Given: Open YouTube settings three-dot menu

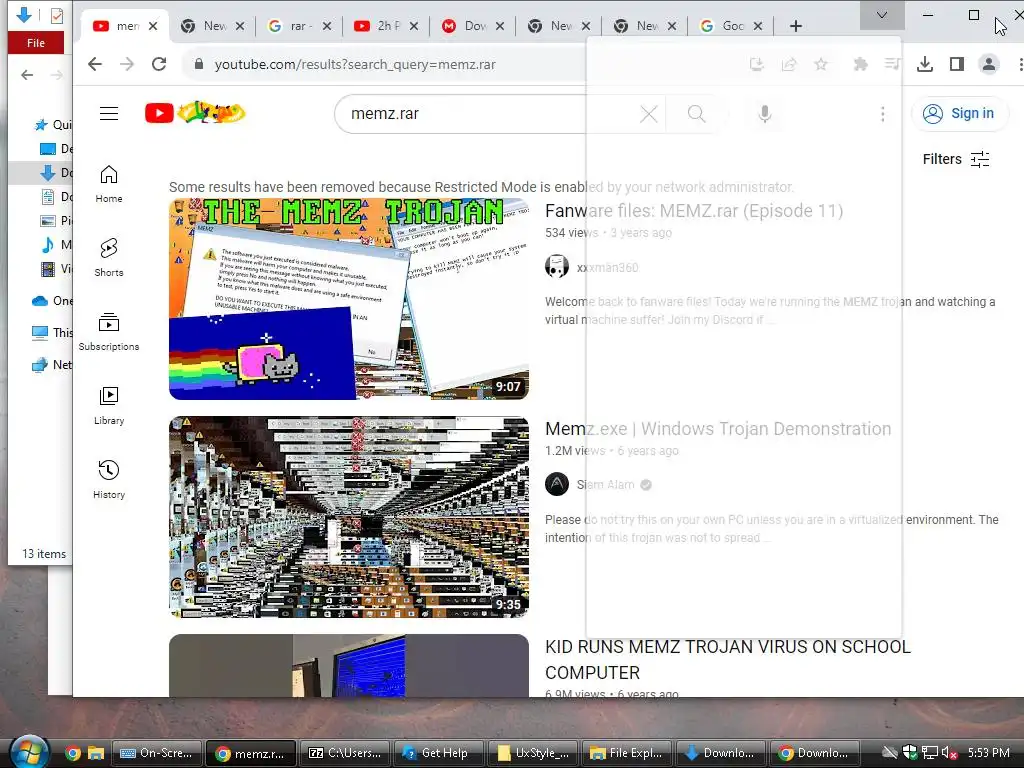Looking at the screenshot, I should (882, 114).
